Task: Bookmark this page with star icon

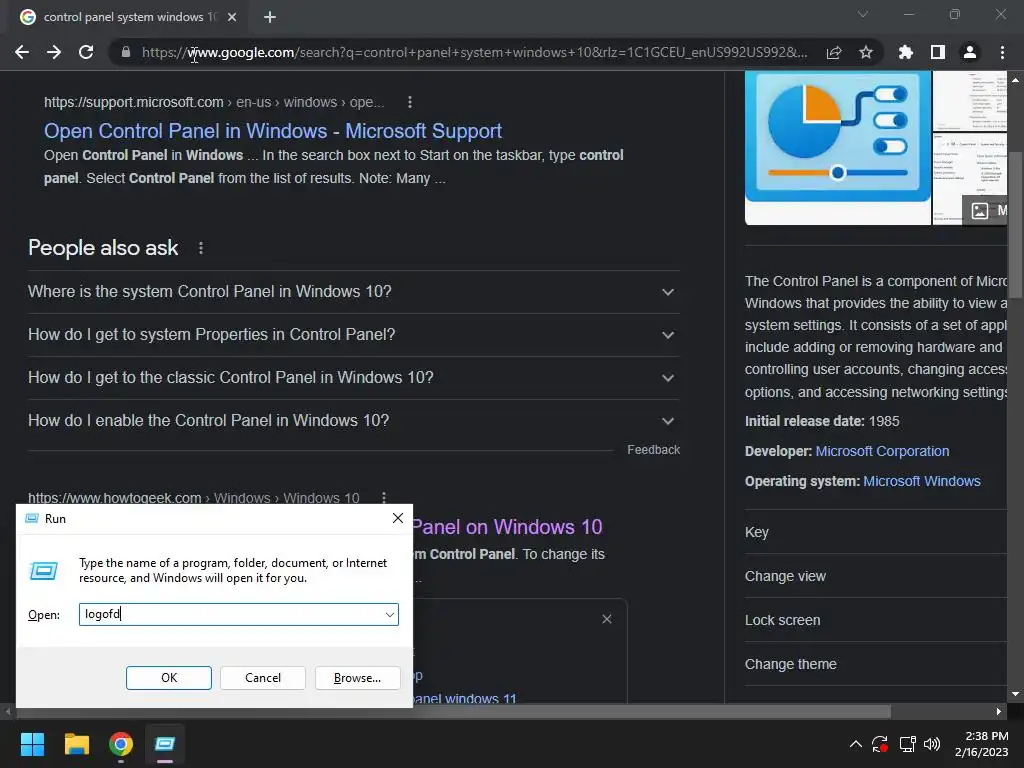Action: coord(866,52)
